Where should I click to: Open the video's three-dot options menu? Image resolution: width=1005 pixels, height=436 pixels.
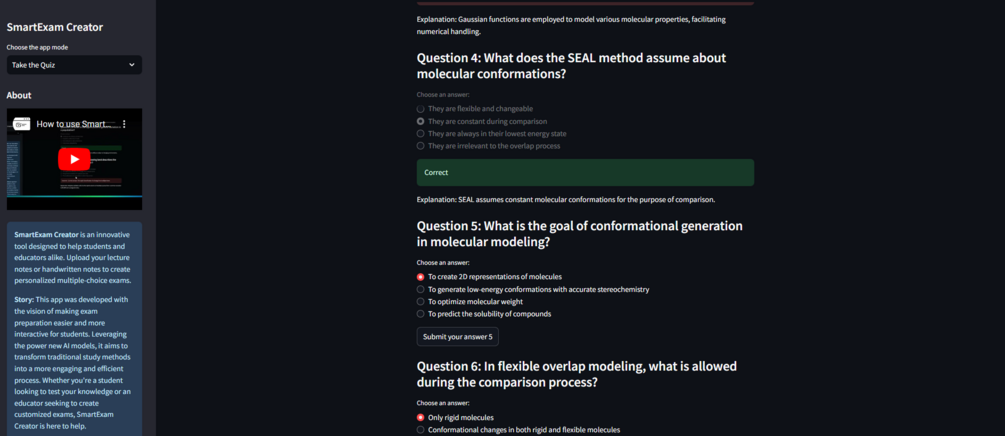point(125,124)
